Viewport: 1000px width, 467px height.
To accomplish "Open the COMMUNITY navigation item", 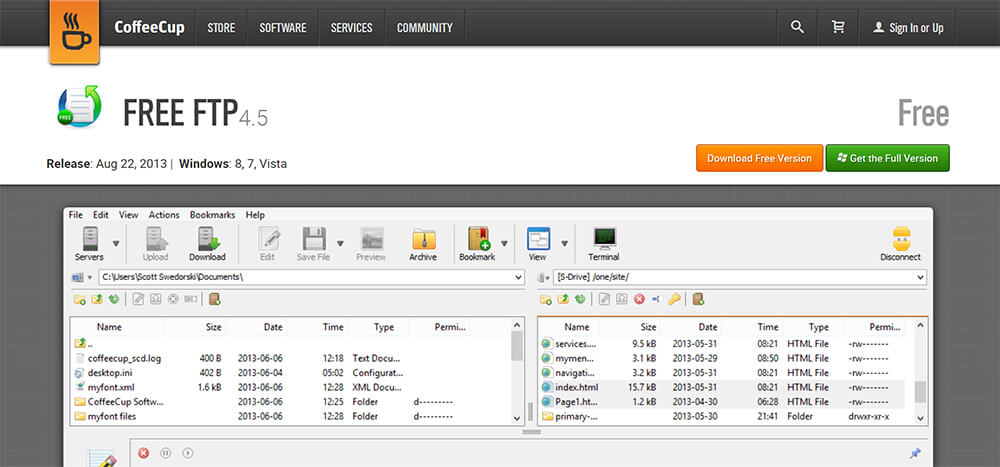I will [425, 28].
